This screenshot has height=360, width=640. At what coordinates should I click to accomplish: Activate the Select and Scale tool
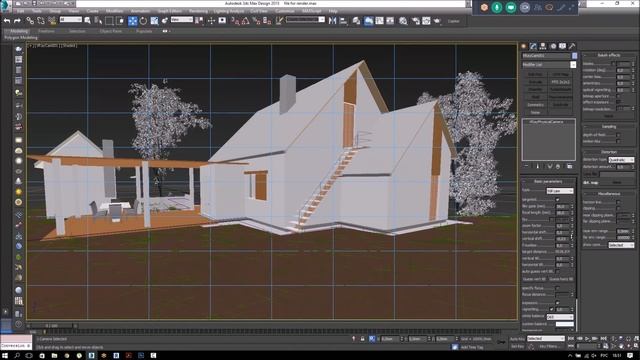pos(154,20)
